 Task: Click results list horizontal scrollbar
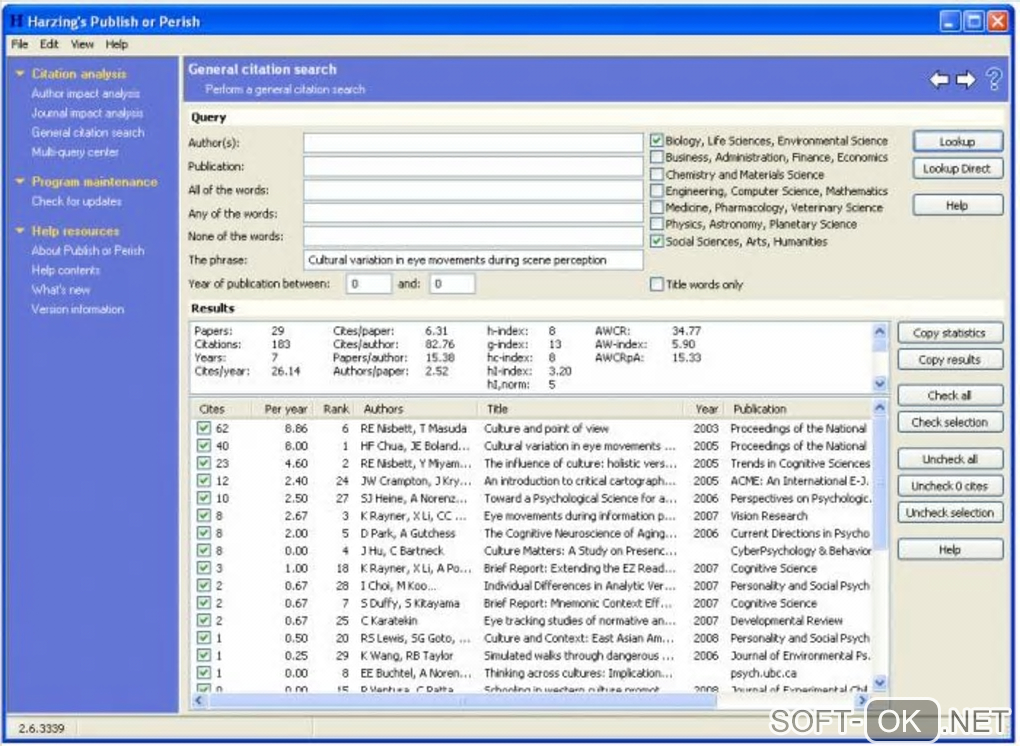pyautogui.click(x=462, y=700)
